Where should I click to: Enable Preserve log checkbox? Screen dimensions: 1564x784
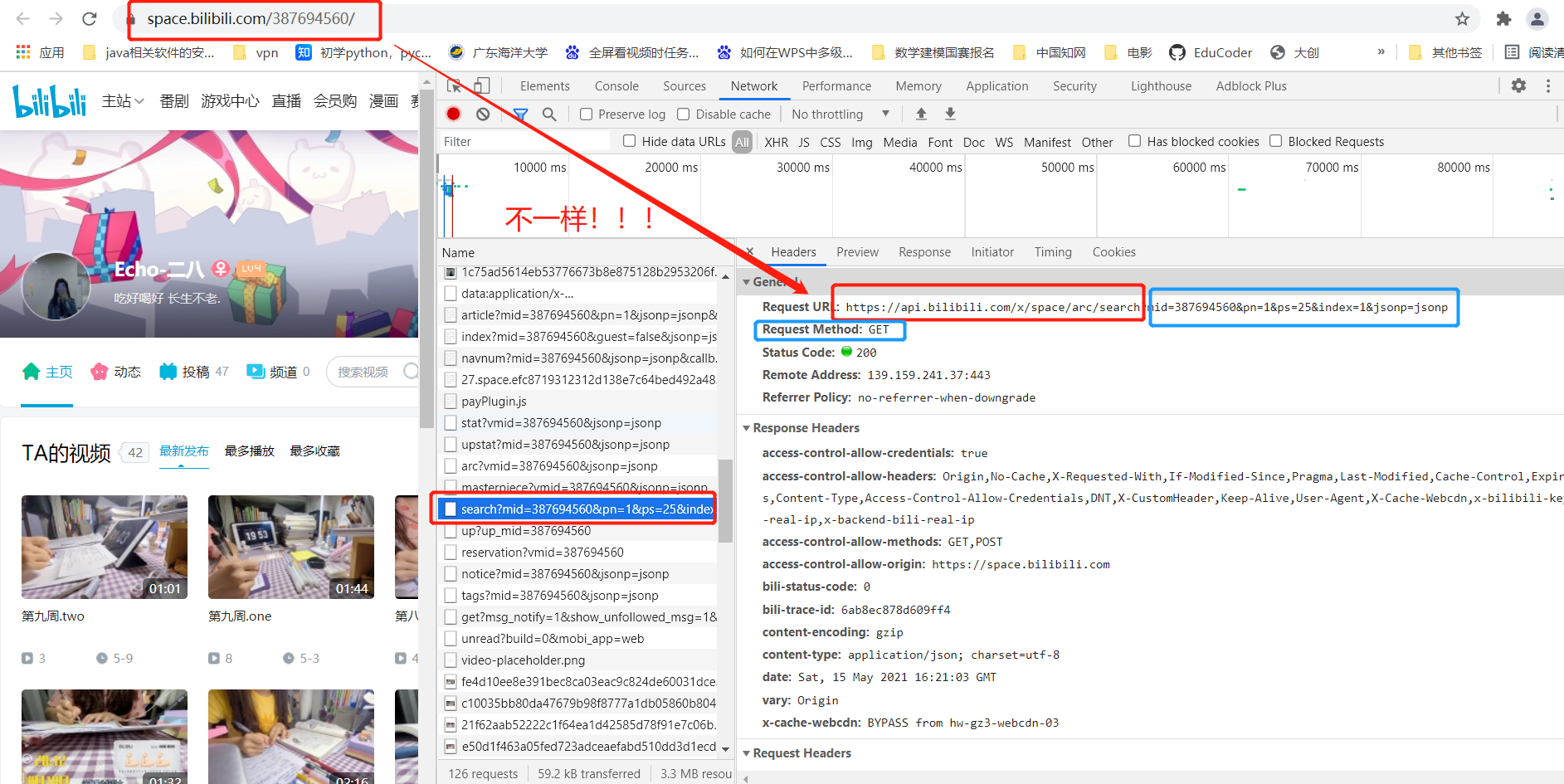point(586,114)
